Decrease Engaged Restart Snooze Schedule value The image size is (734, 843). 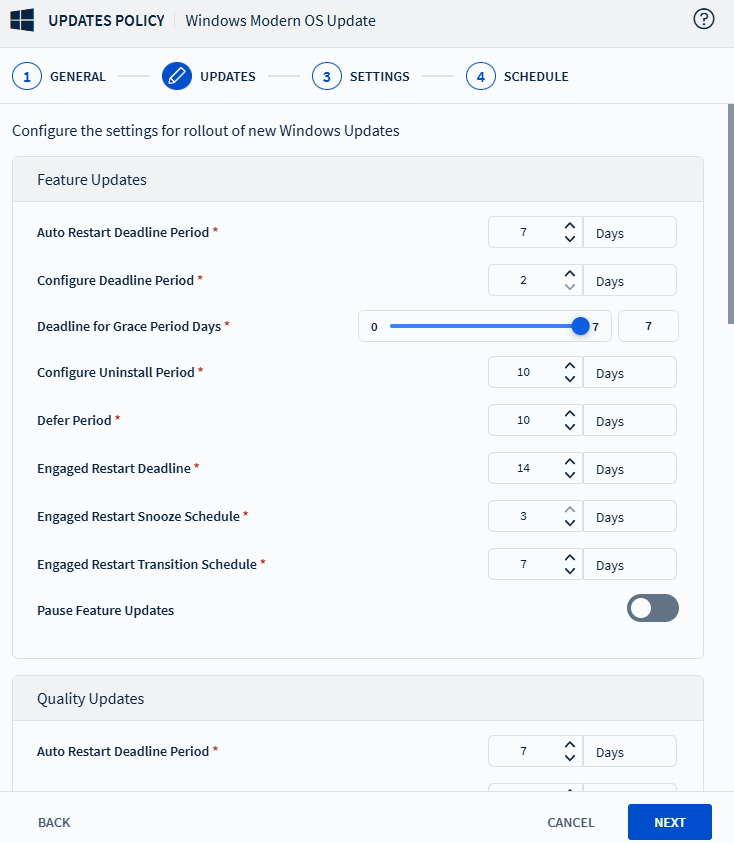click(x=570, y=523)
